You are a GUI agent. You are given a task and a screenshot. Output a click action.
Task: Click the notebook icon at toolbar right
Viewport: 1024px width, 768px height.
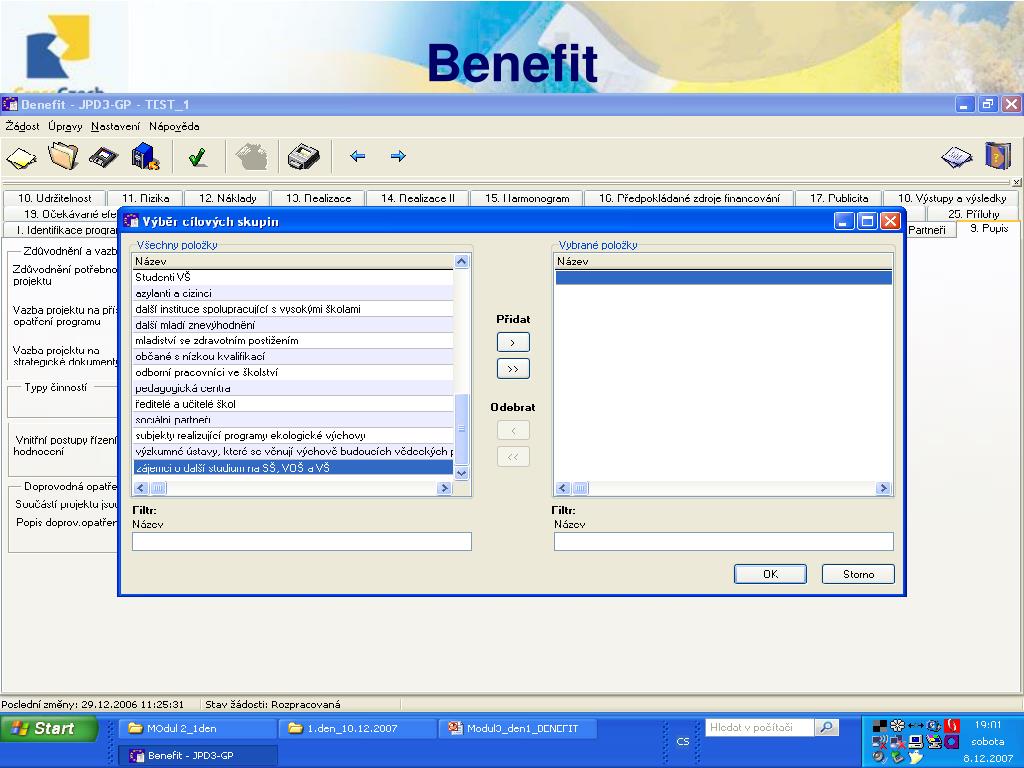[x=957, y=157]
